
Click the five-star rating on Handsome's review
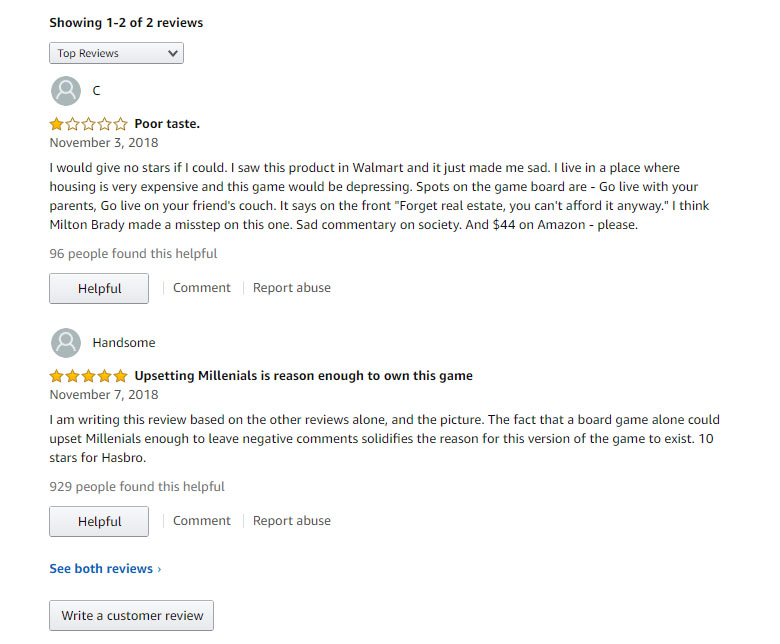click(x=89, y=376)
